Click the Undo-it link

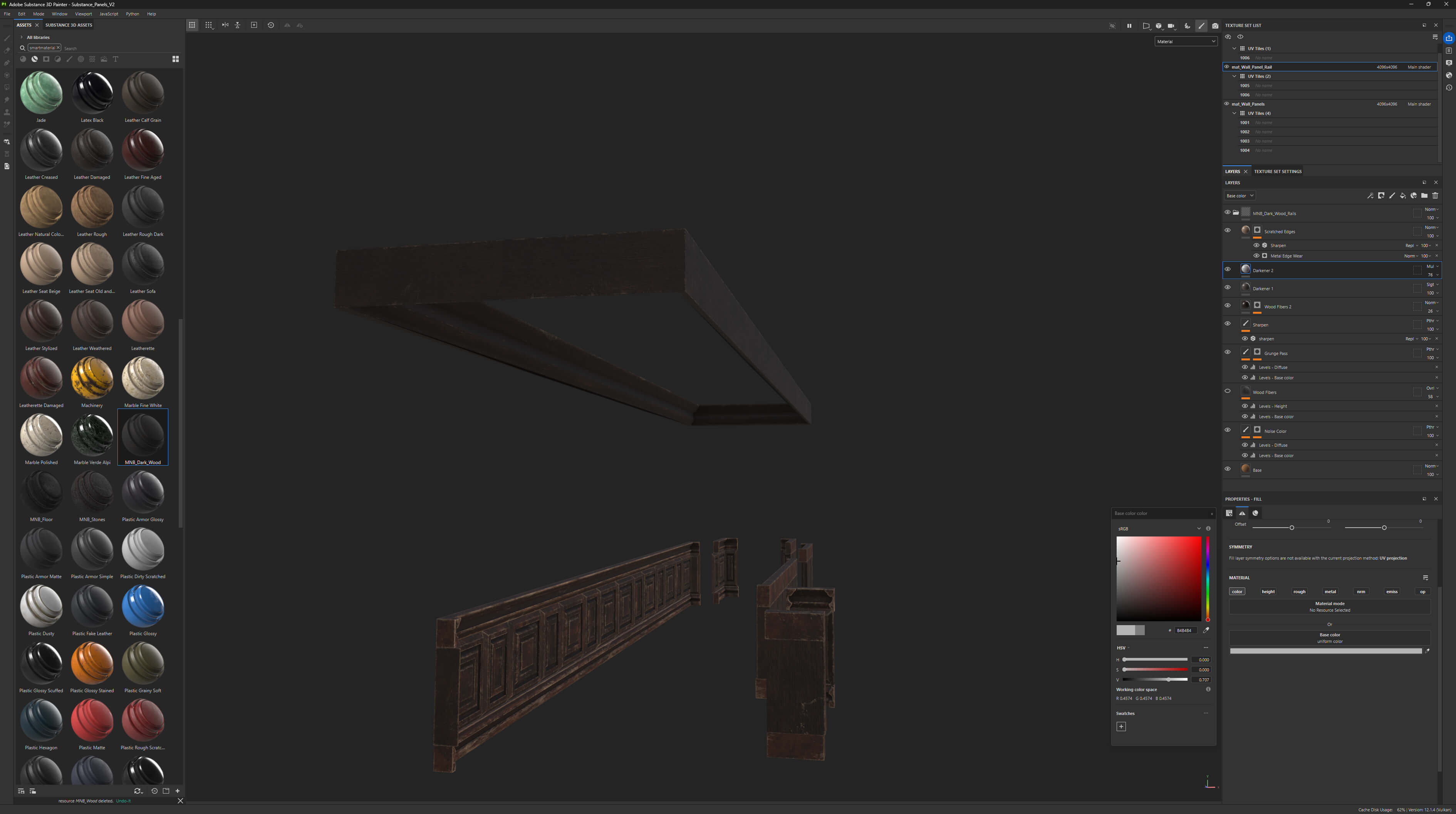coord(123,801)
